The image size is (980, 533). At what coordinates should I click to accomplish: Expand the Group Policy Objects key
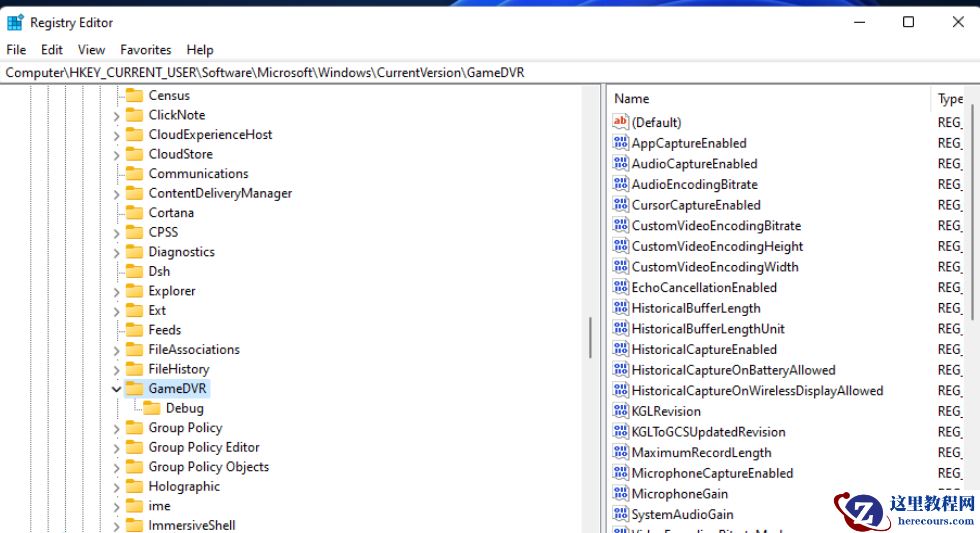pyautogui.click(x=116, y=467)
